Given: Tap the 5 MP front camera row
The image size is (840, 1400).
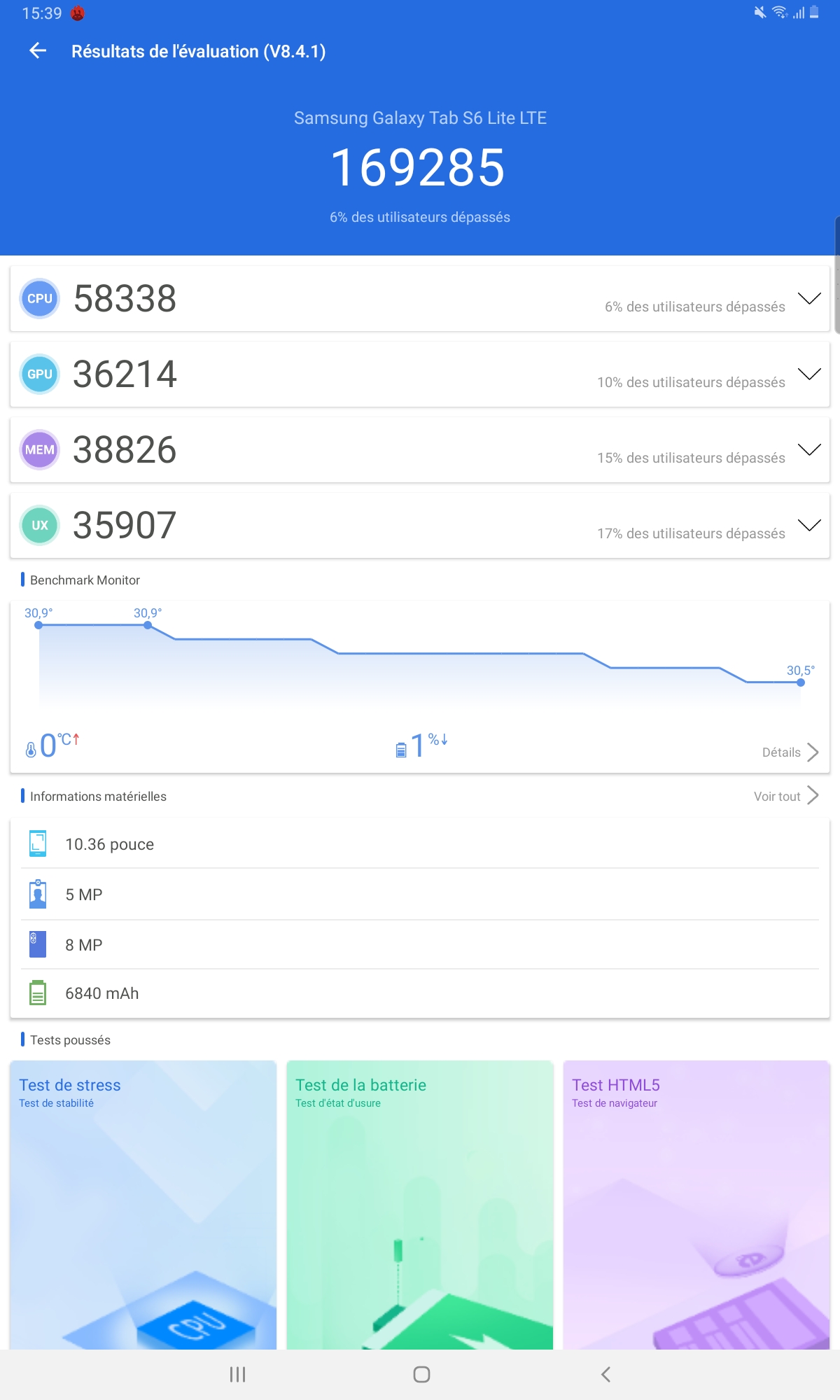Looking at the screenshot, I should coord(420,894).
